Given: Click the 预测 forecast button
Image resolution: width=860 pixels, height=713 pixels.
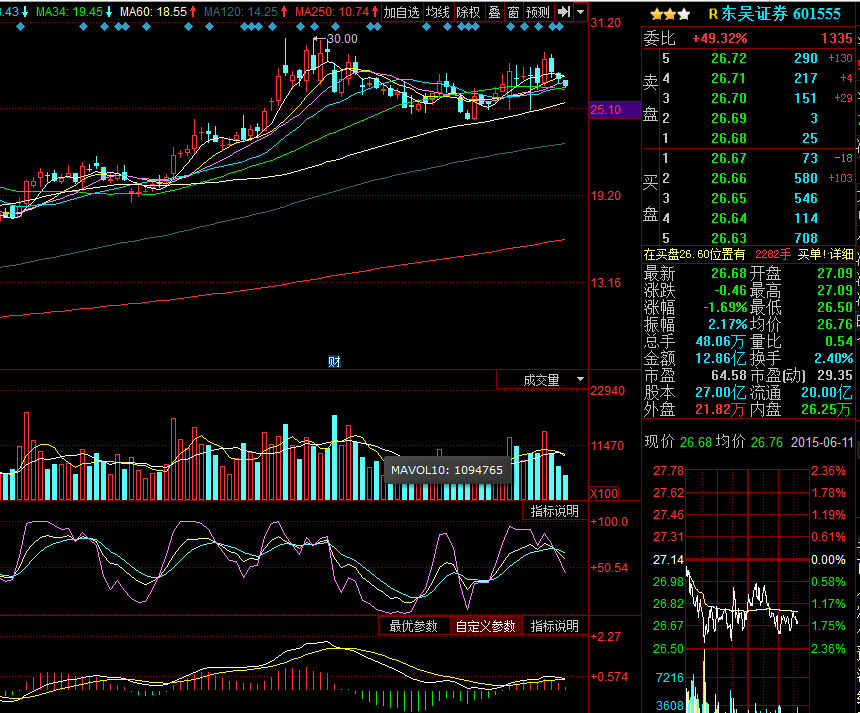Looking at the screenshot, I should (x=538, y=12).
